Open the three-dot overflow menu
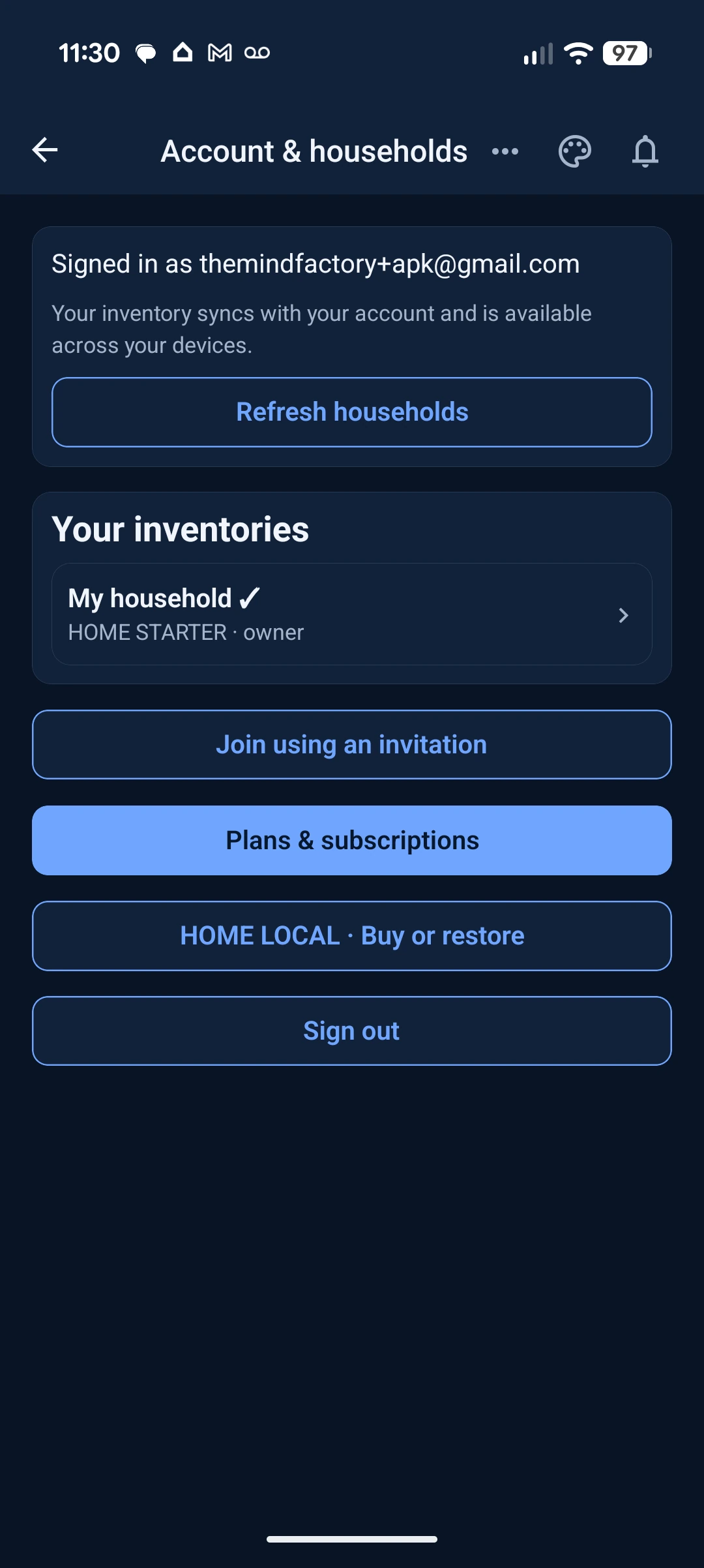Image resolution: width=704 pixels, height=1568 pixels. (x=505, y=151)
